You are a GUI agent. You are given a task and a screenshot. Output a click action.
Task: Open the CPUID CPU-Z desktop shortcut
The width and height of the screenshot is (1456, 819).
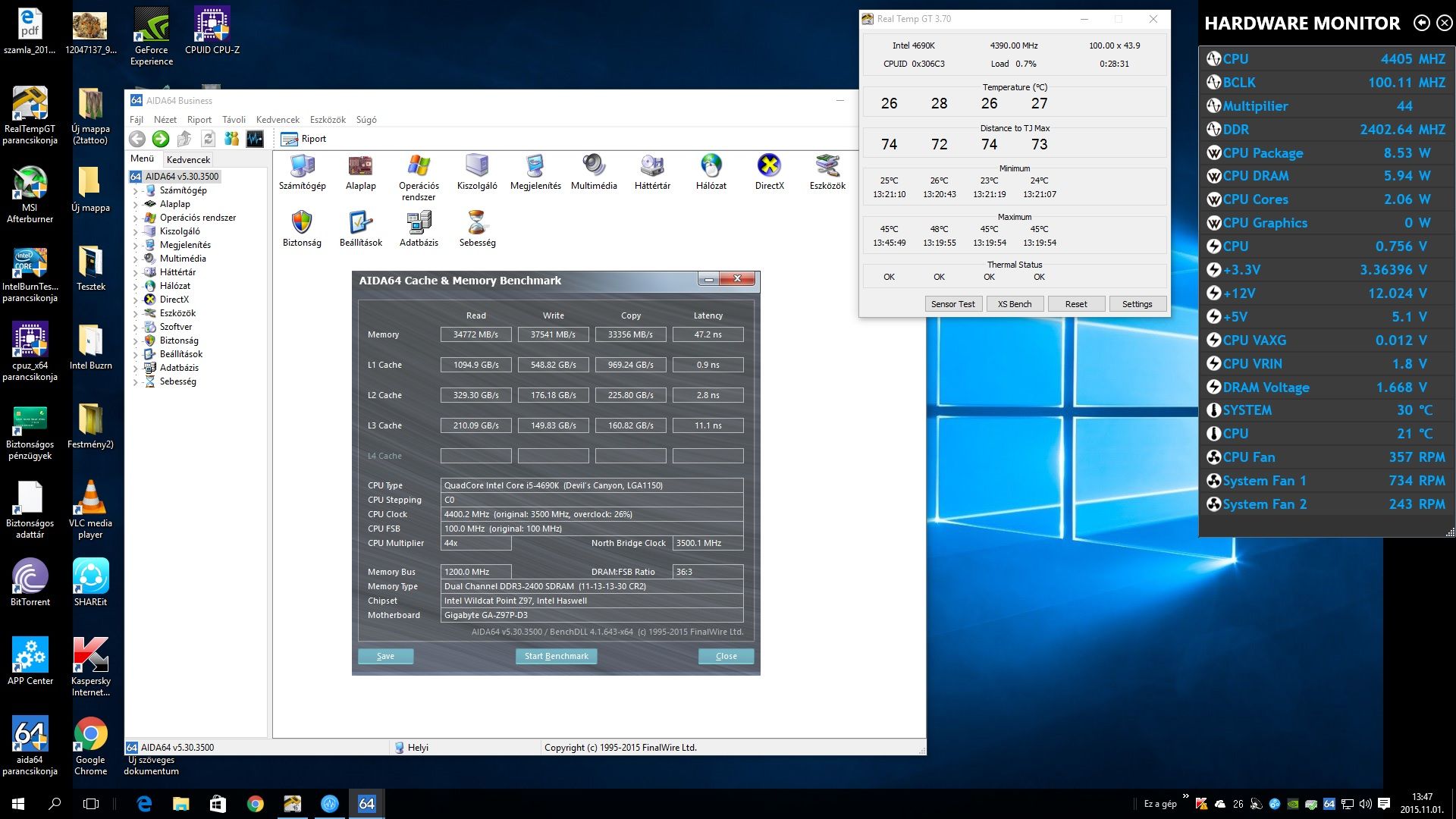(212, 30)
